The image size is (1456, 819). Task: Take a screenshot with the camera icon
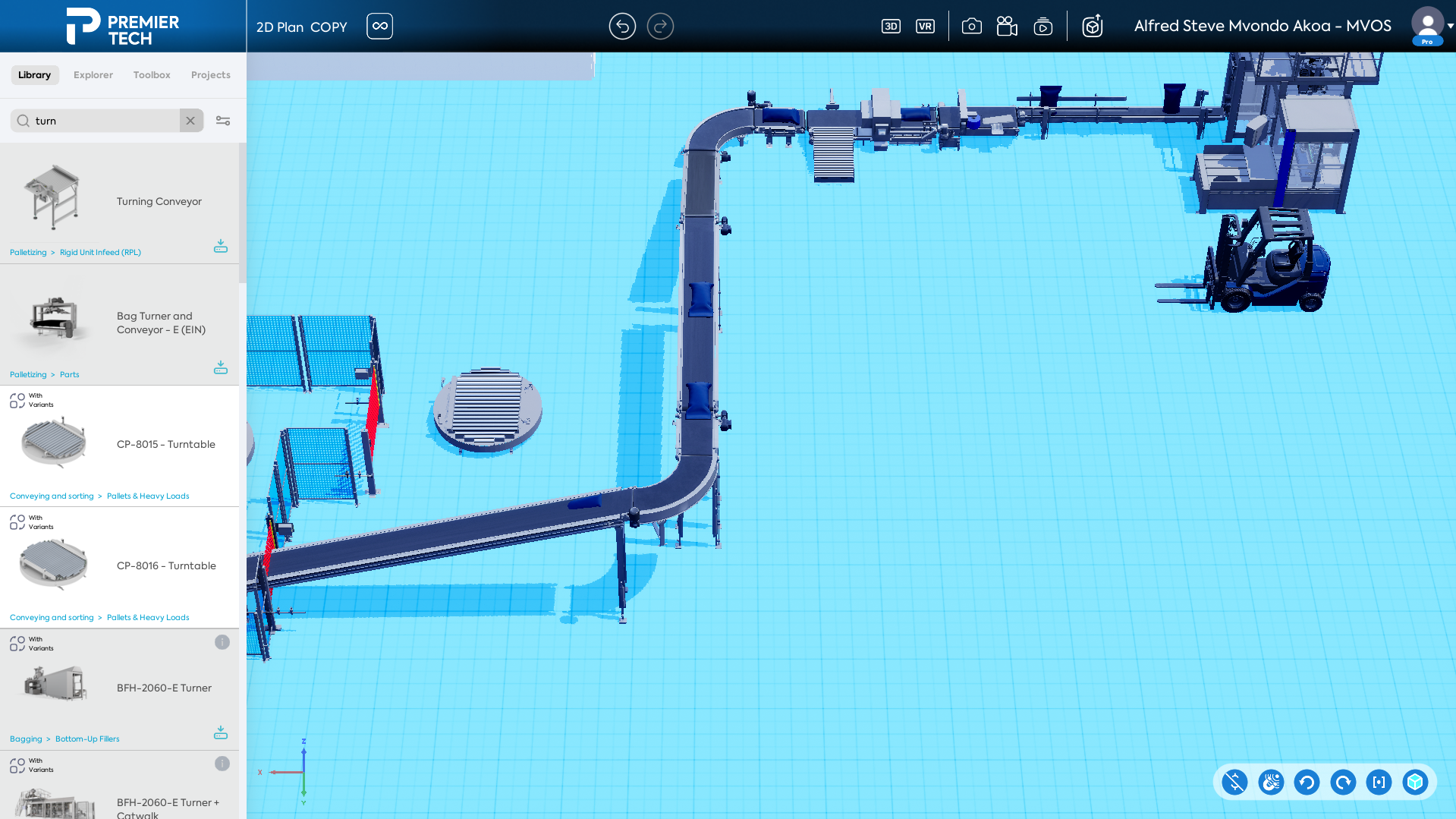(971, 27)
